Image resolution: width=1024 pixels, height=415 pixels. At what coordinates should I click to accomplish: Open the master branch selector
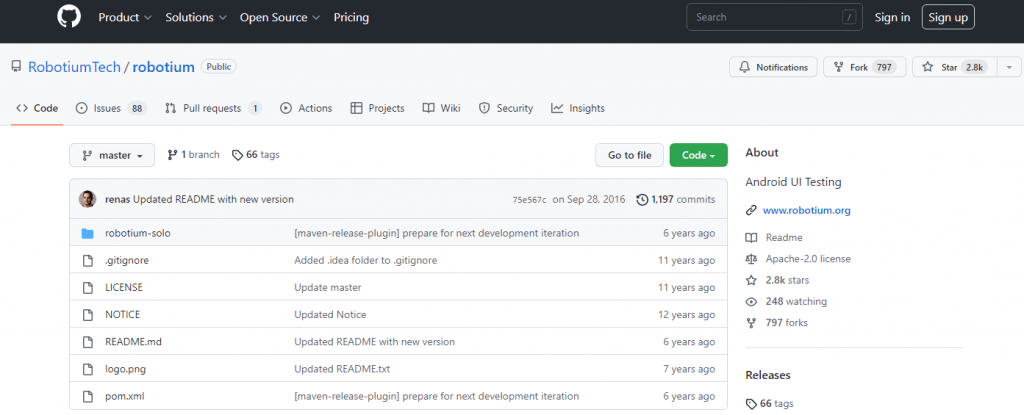pyautogui.click(x=112, y=156)
